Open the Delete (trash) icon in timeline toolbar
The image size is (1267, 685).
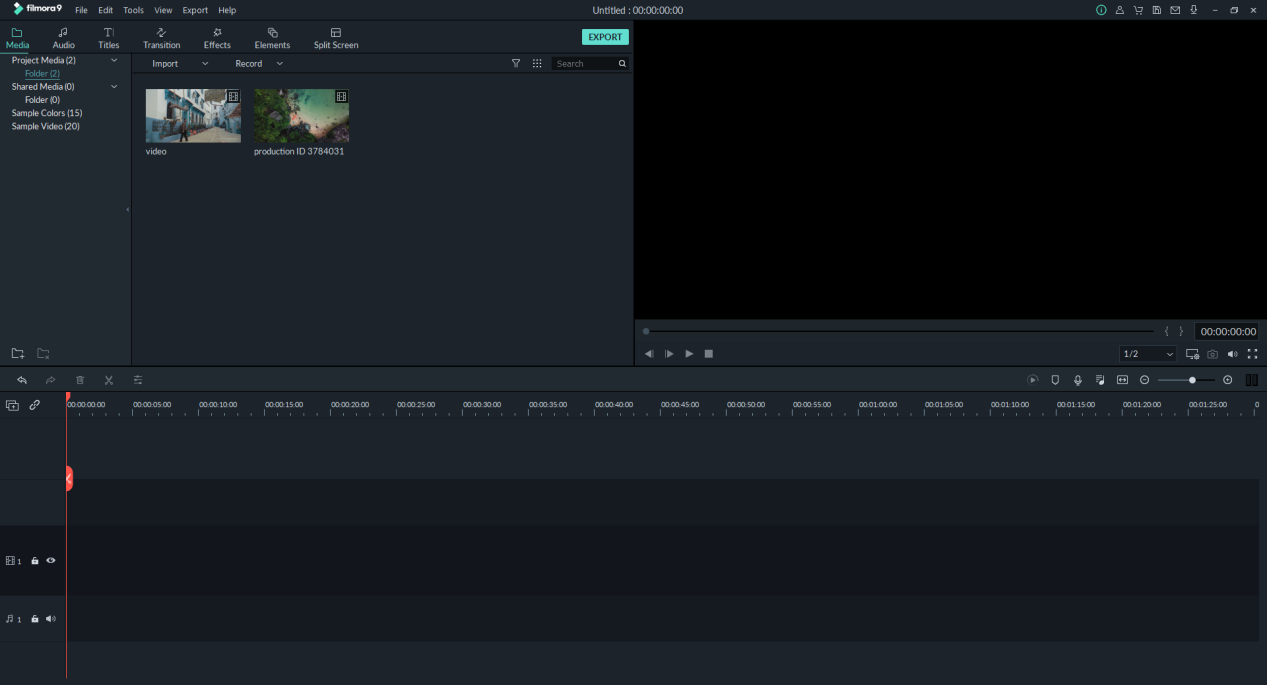(80, 380)
